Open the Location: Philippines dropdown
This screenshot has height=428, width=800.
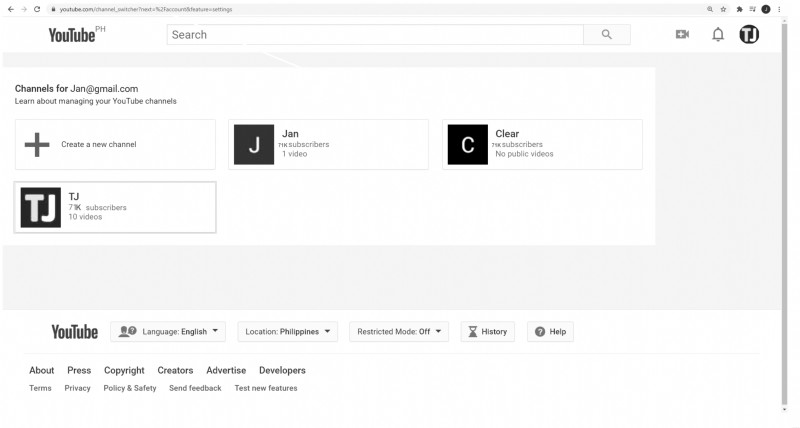288,332
